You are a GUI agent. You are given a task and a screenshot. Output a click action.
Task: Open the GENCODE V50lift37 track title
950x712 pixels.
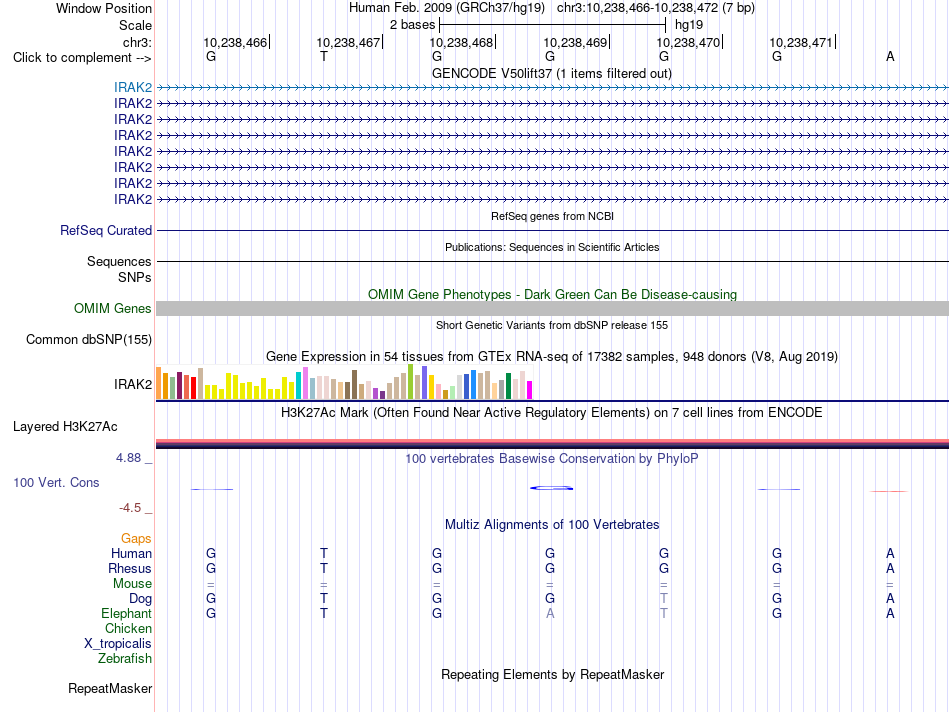[552, 73]
